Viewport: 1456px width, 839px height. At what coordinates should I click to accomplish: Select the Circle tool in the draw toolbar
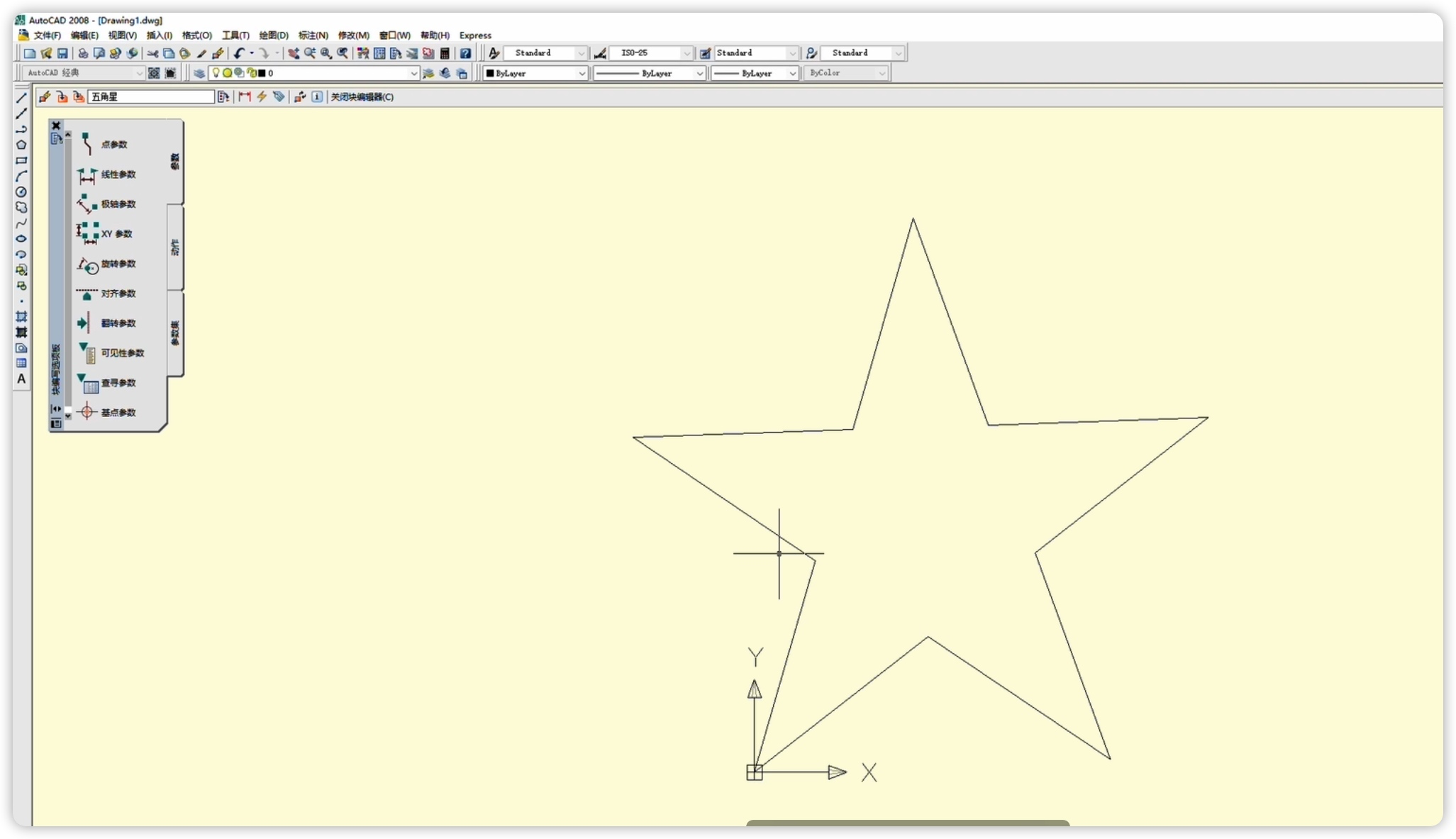[21, 192]
